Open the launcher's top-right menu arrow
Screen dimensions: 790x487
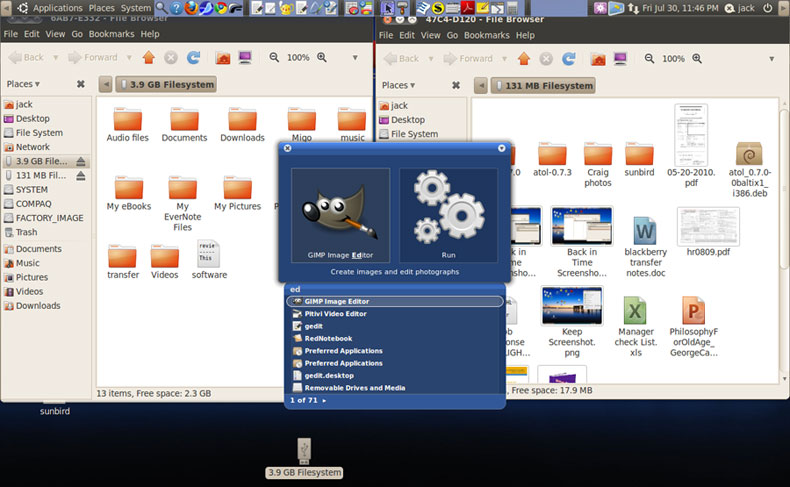point(501,148)
